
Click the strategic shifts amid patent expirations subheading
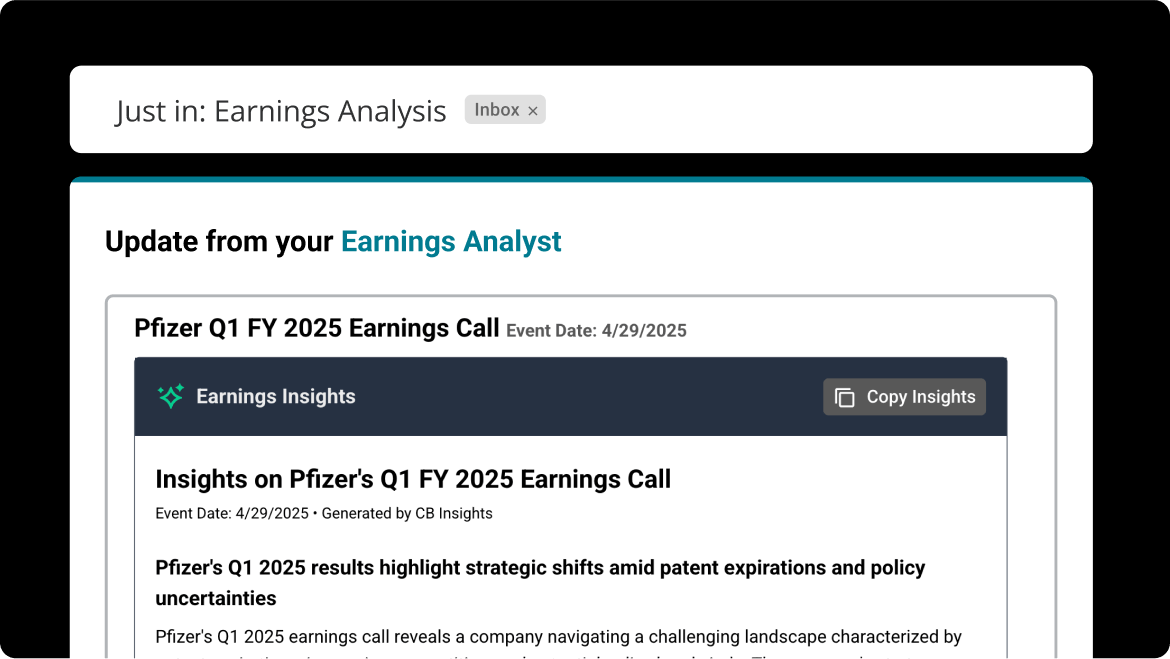tap(540, 582)
